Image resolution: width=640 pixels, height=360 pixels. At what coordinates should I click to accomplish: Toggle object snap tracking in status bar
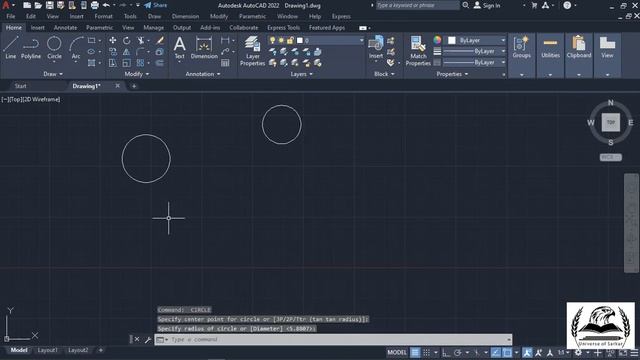click(x=496, y=353)
